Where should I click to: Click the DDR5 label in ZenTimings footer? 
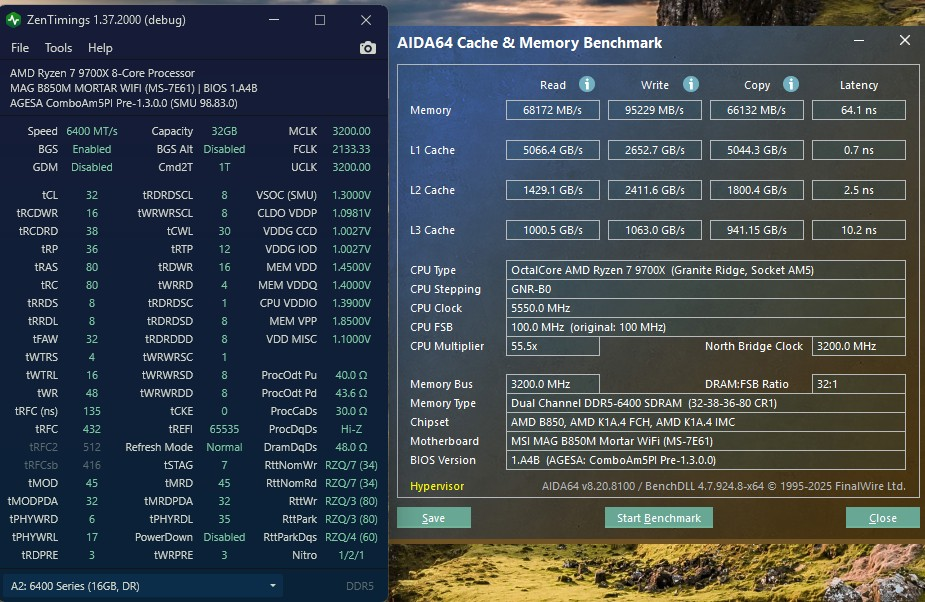point(360,586)
